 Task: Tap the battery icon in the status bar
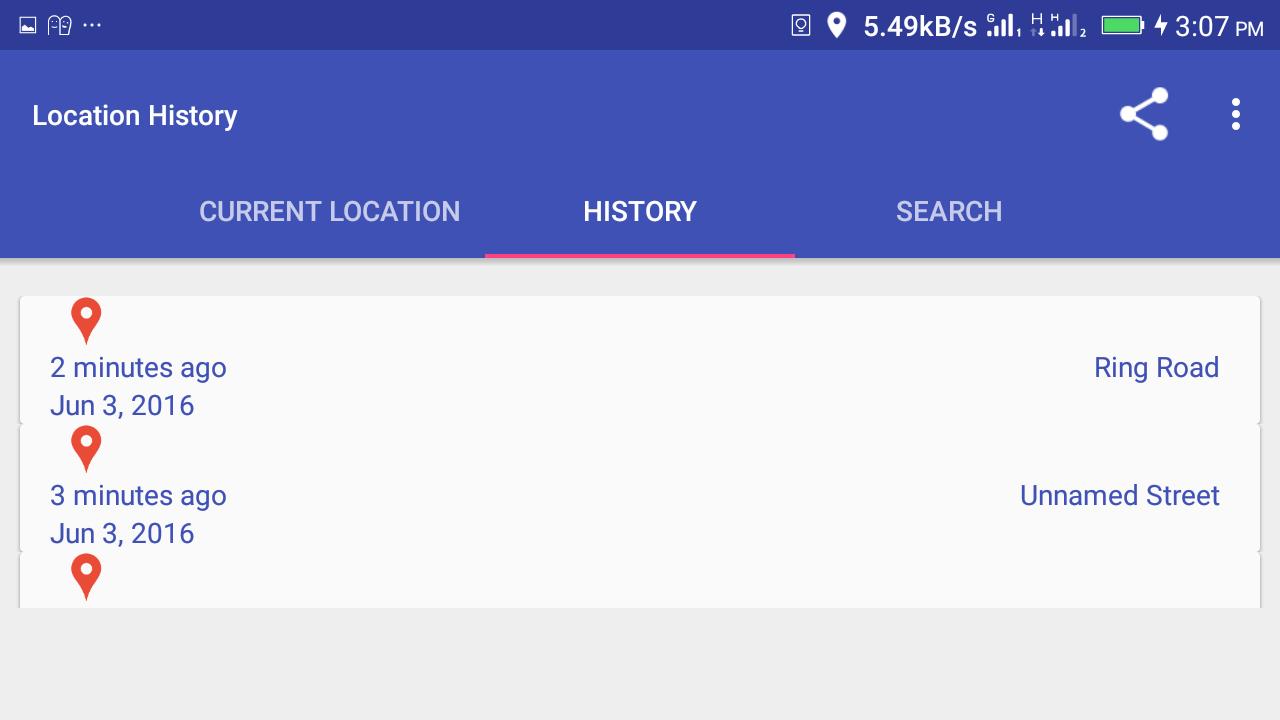coord(1123,25)
